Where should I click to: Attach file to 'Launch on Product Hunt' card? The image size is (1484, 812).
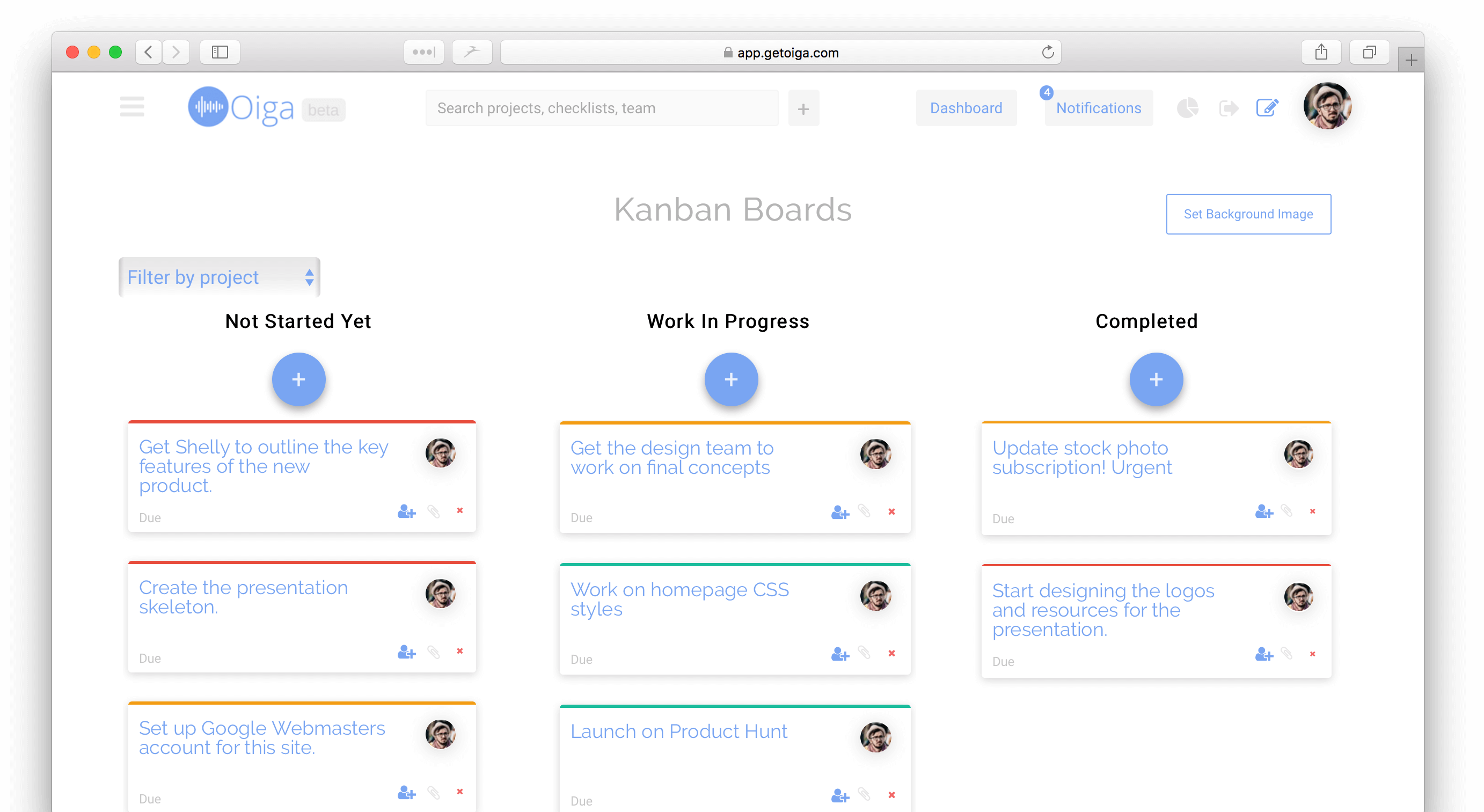[864, 794]
